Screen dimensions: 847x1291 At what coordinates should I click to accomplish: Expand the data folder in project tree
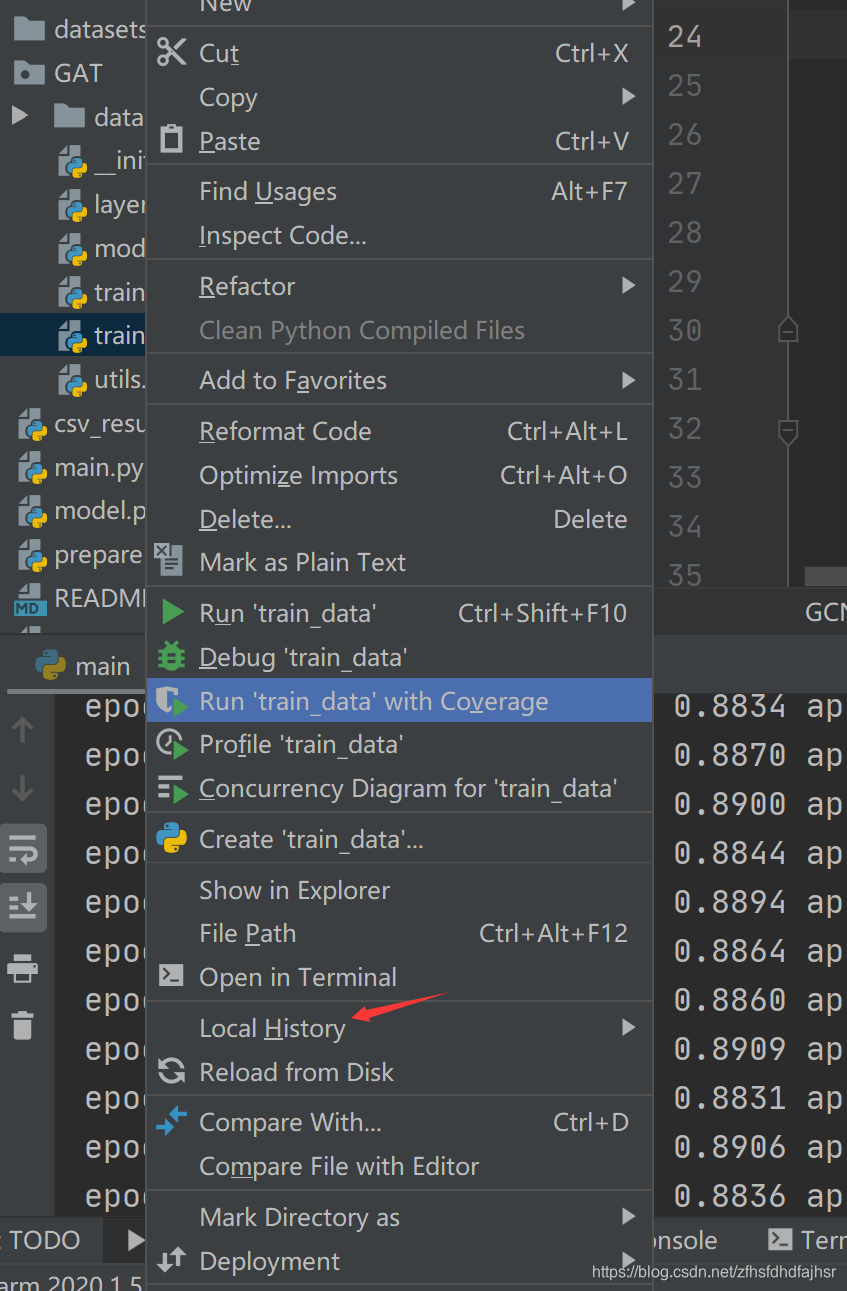(x=20, y=116)
